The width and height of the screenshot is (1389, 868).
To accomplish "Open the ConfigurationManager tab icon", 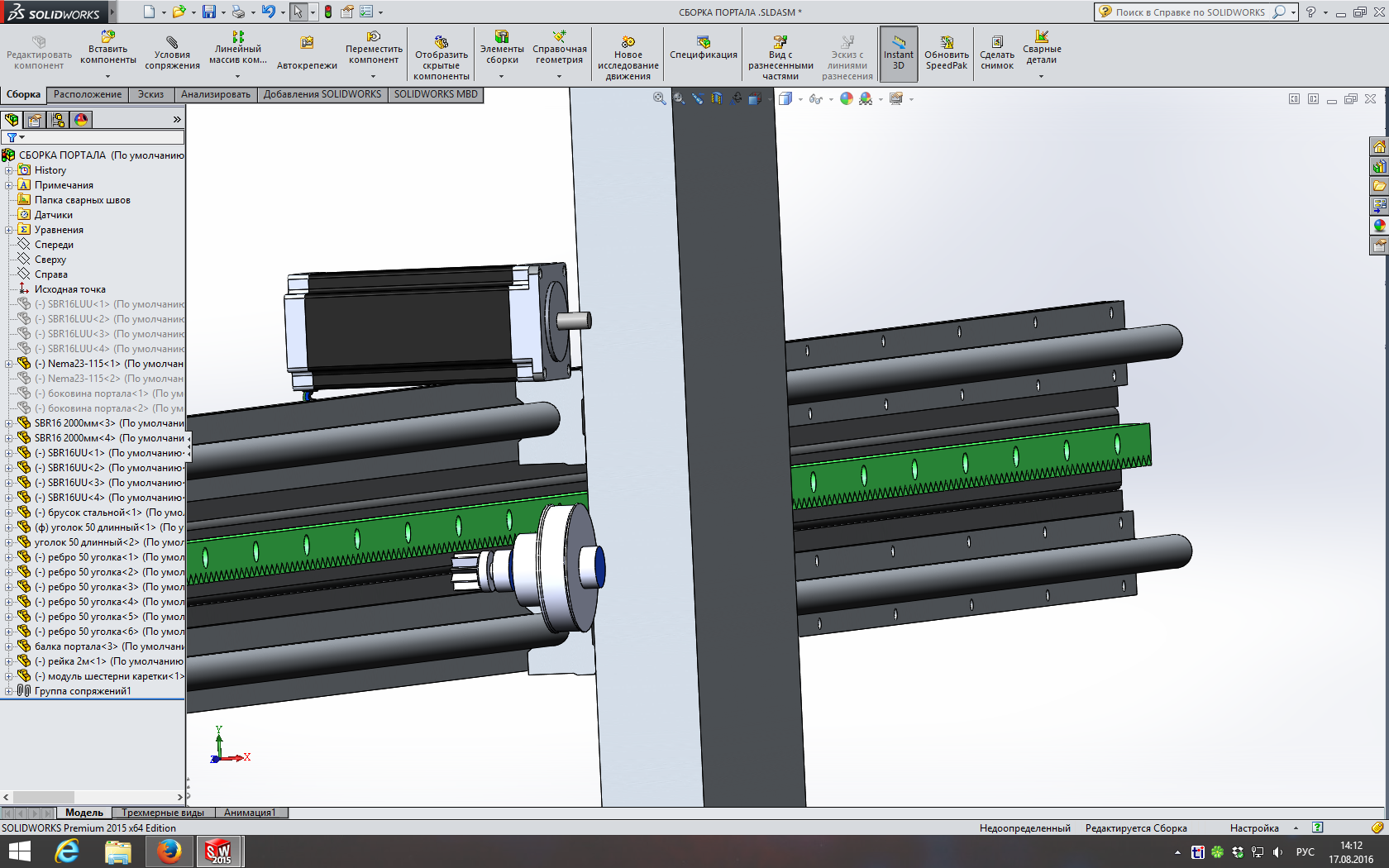I will pos(58,120).
